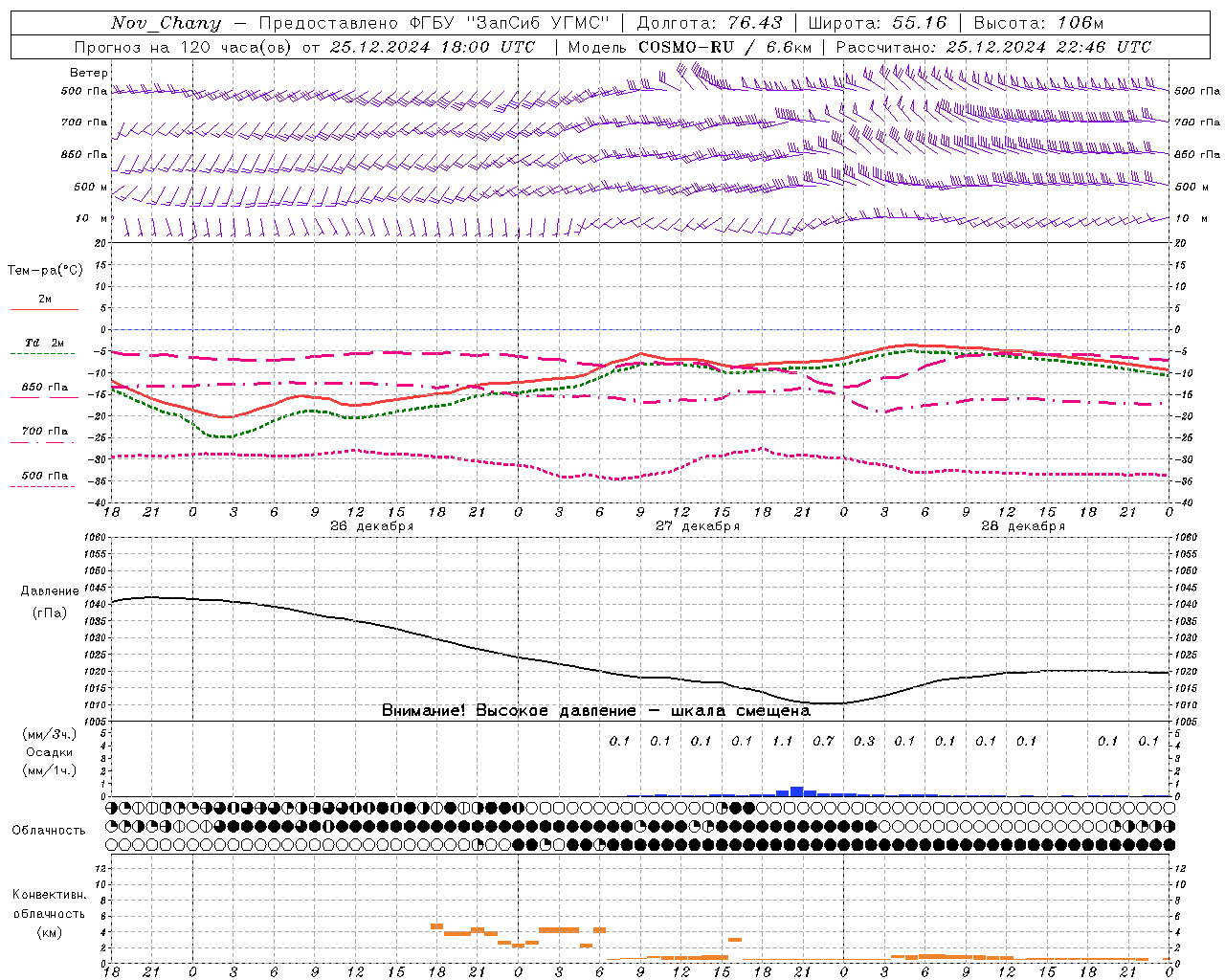
Task: Click the 'Высота: 106м' header value
Action: (1038, 23)
